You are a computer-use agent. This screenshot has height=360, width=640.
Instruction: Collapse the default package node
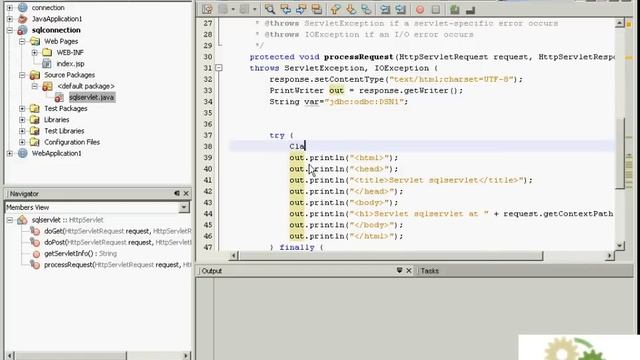pyautogui.click(x=35, y=86)
